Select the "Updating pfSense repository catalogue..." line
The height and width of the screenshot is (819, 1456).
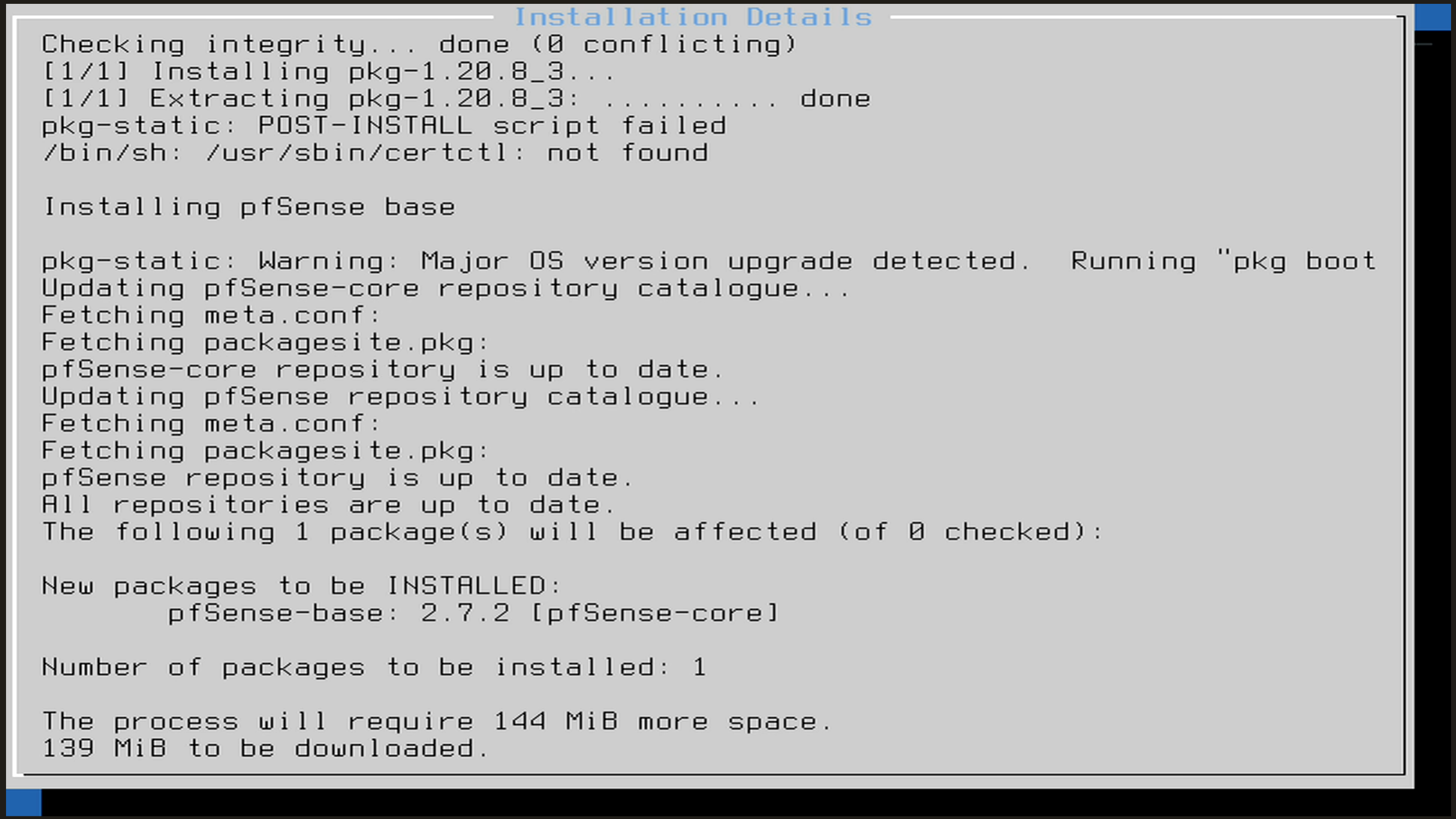[400, 397]
